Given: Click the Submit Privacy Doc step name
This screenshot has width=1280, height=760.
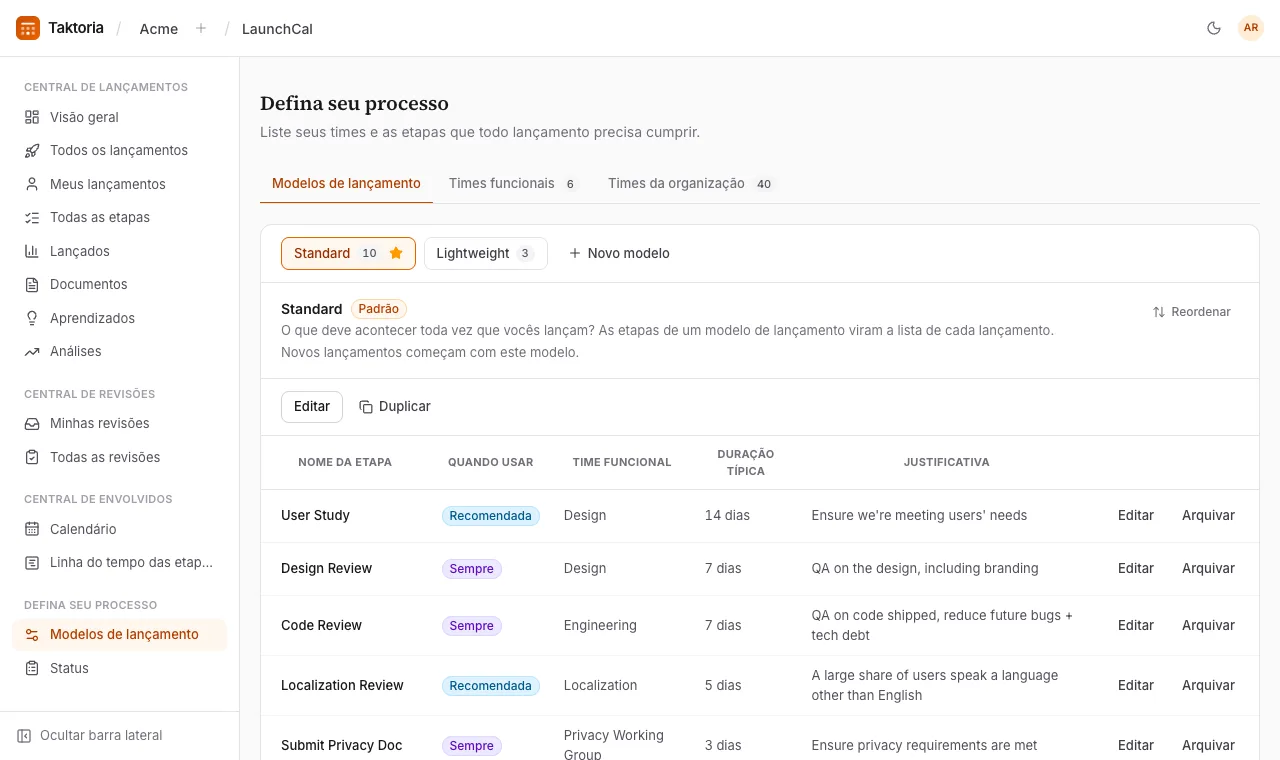Looking at the screenshot, I should pyautogui.click(x=342, y=745).
